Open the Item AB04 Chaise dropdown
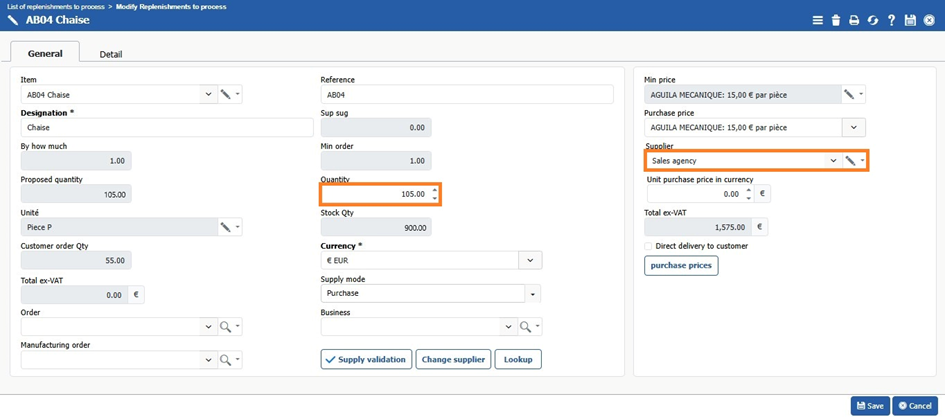Image resolution: width=945 pixels, height=417 pixels. click(x=208, y=94)
